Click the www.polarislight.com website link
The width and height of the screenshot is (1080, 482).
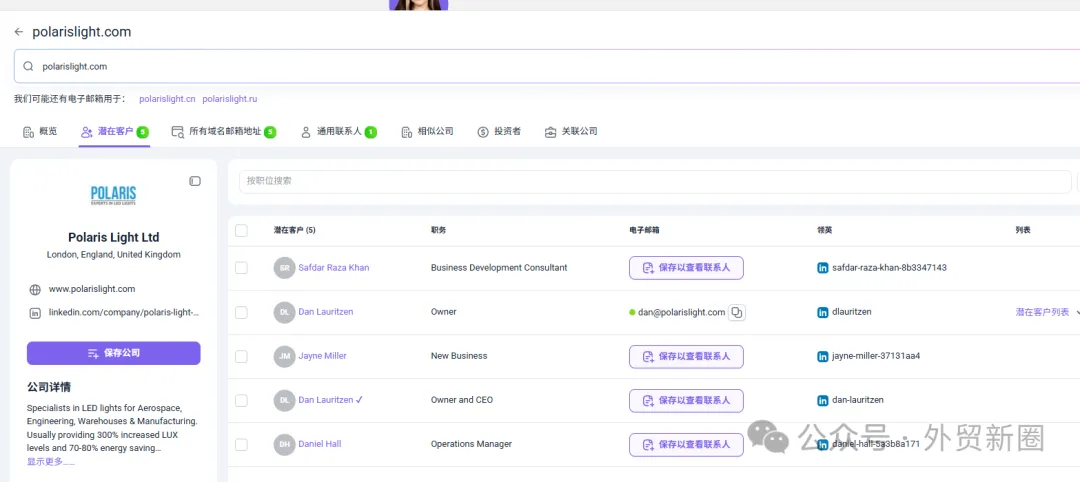(92, 289)
